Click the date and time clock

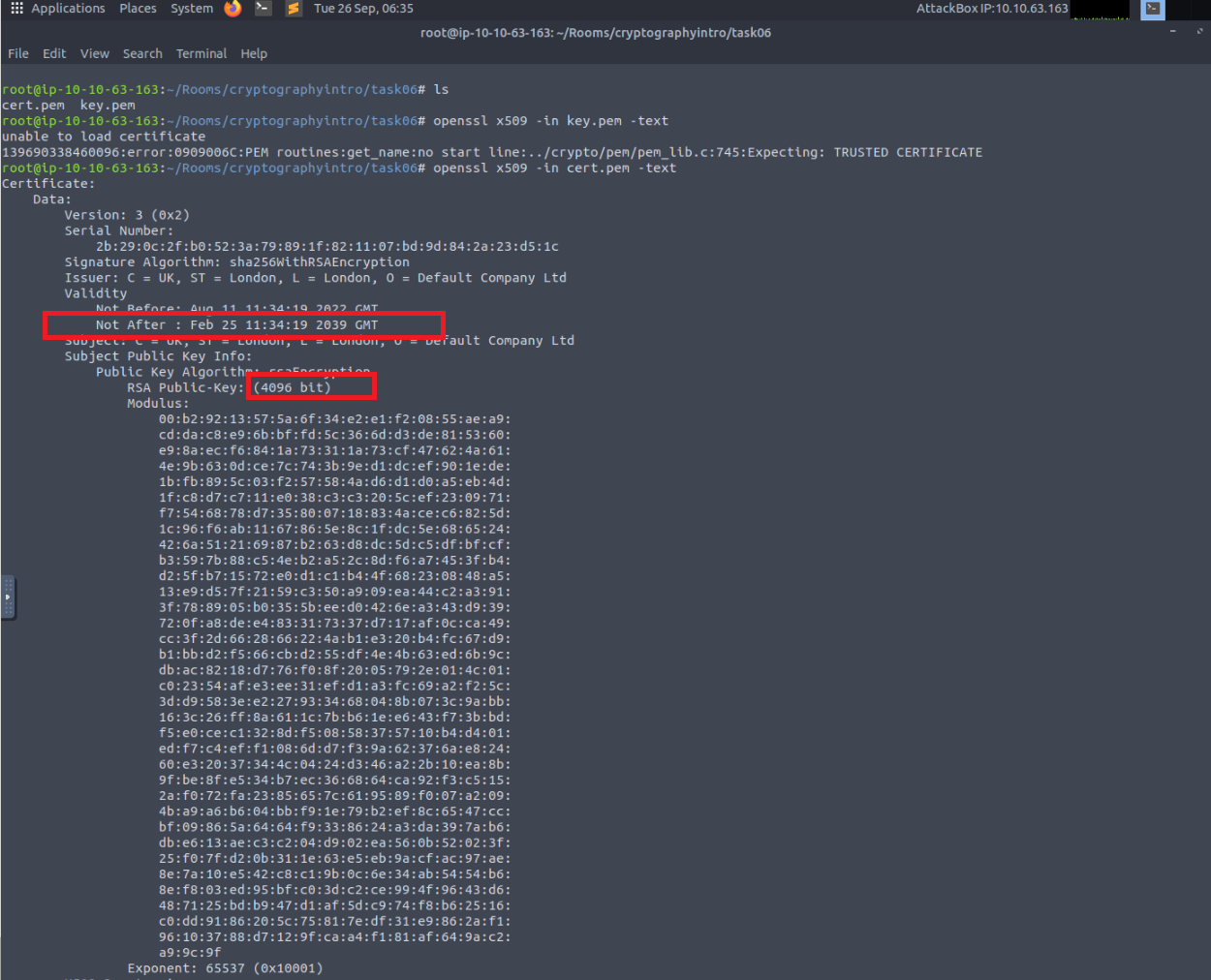click(x=363, y=8)
